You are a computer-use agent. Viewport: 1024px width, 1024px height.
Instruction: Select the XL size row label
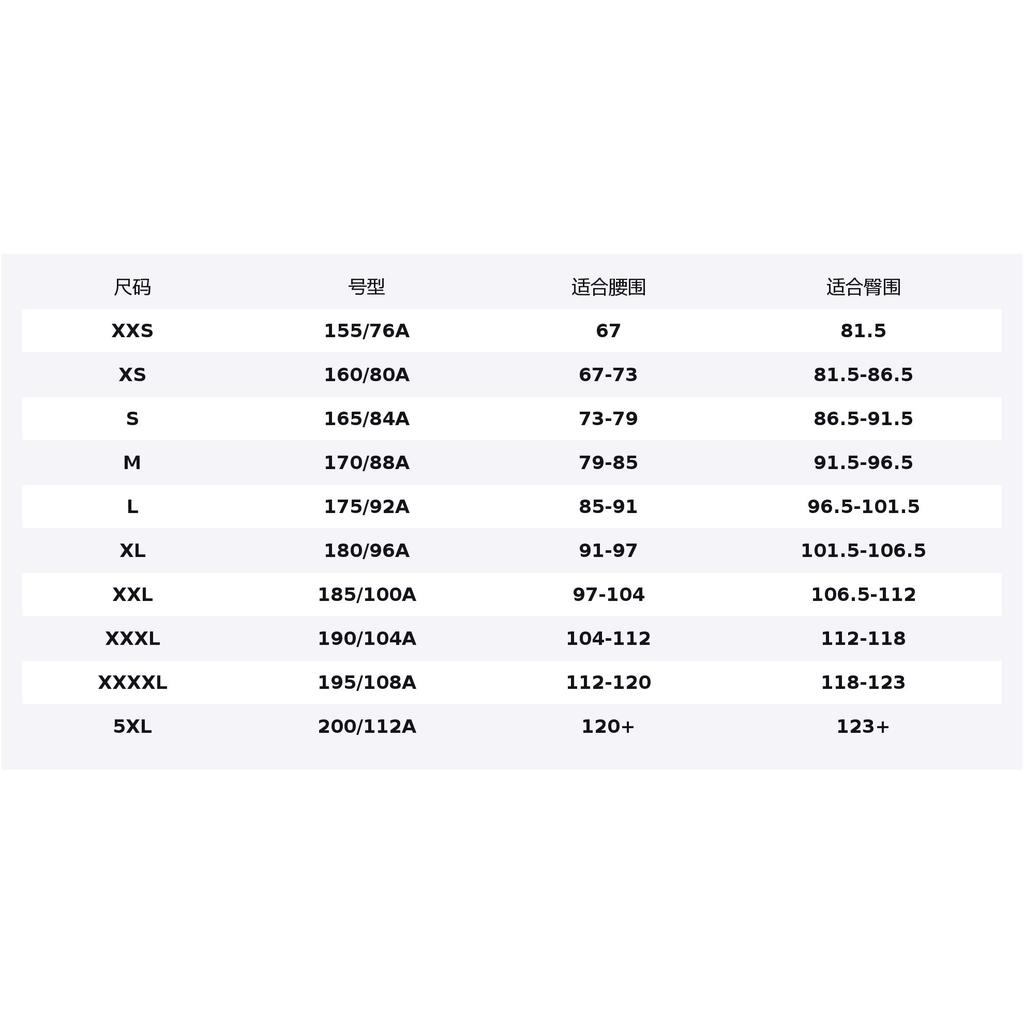132,551
